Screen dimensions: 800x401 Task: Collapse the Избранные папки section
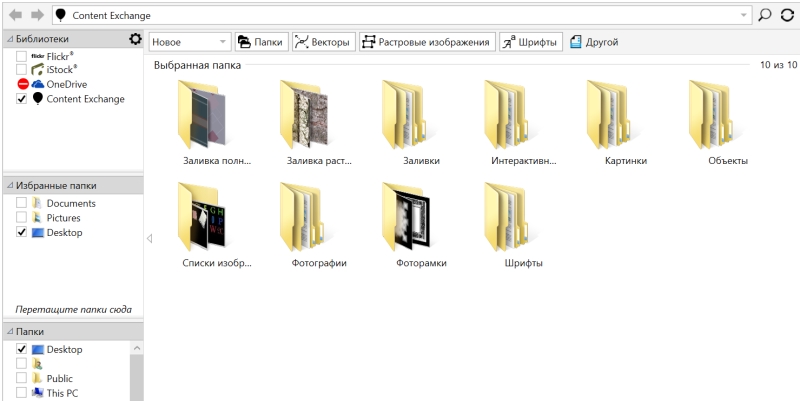click(x=10, y=186)
